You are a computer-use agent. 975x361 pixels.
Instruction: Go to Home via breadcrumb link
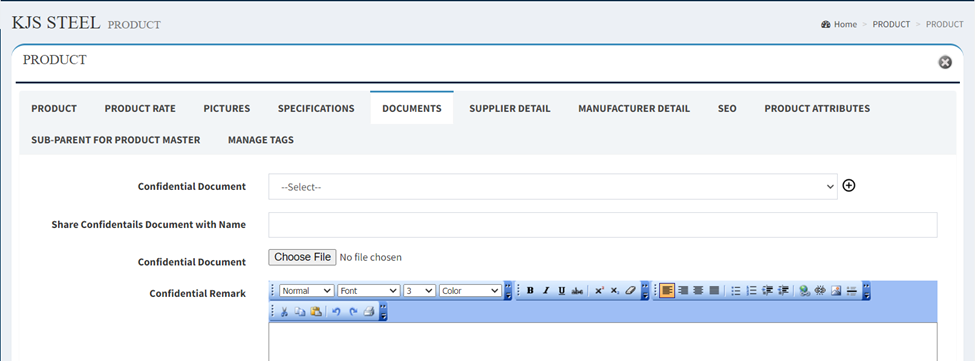point(845,24)
